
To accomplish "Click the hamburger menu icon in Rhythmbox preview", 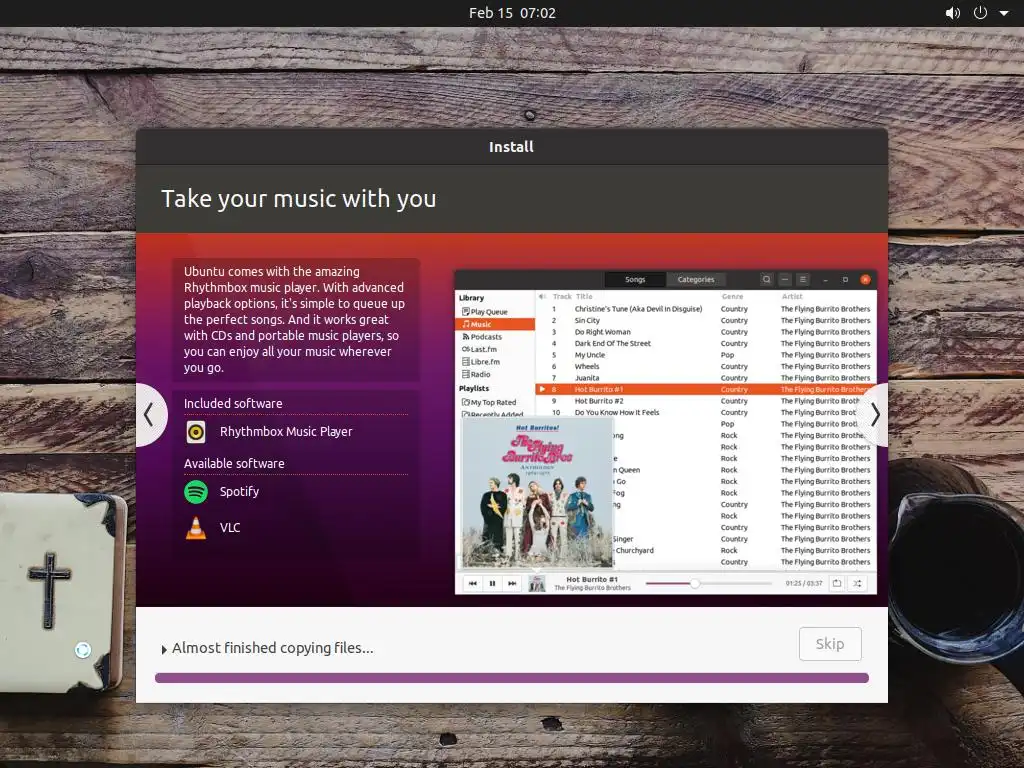I will pyautogui.click(x=803, y=280).
